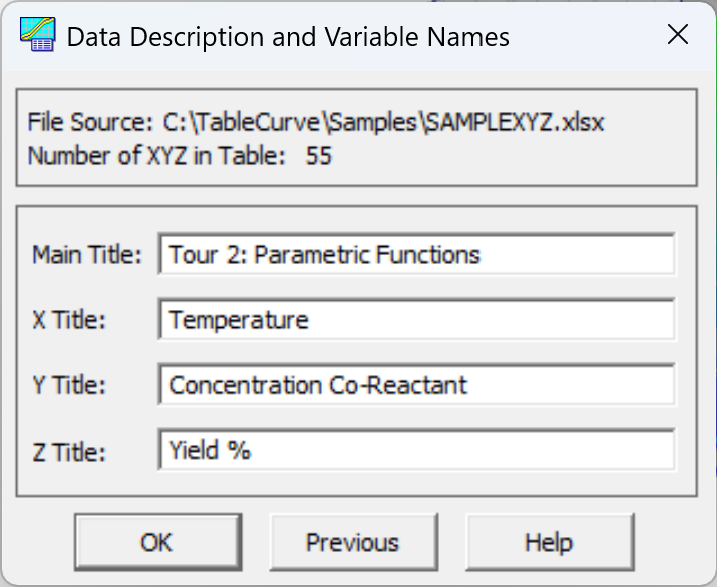Go back with the Previous button

click(353, 542)
